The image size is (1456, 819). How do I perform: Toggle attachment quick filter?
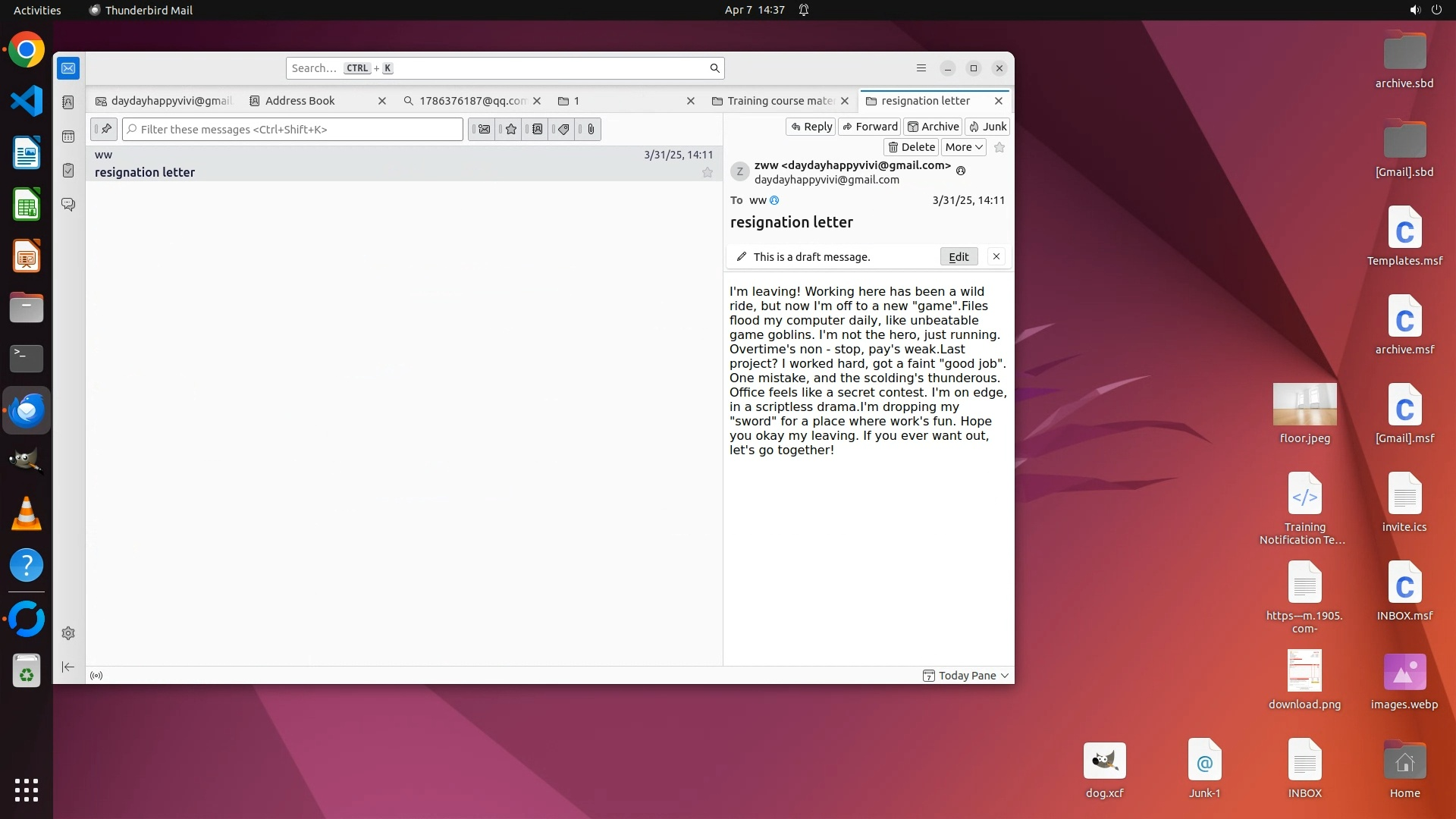click(590, 130)
